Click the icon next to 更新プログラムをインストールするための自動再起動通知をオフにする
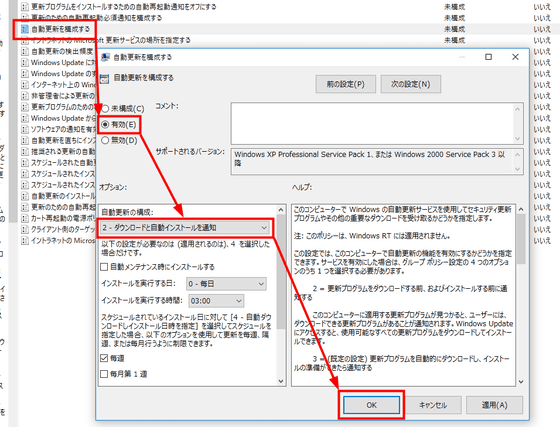This screenshot has height=427, width=560. click(x=25, y=6)
